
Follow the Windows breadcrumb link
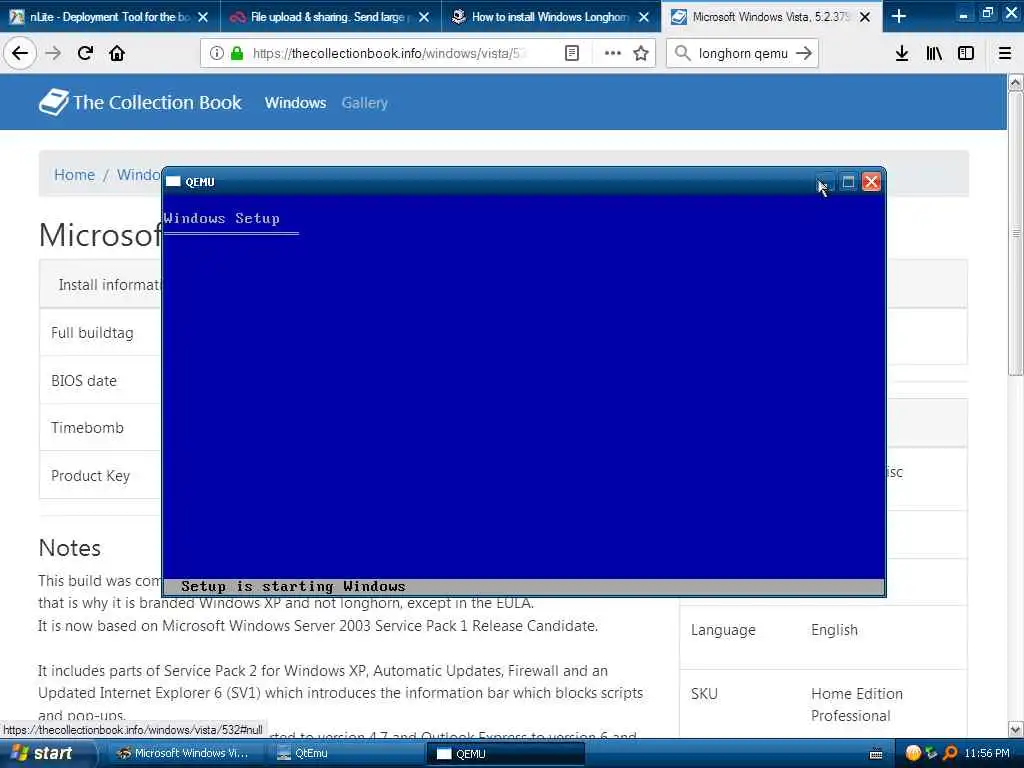point(138,174)
